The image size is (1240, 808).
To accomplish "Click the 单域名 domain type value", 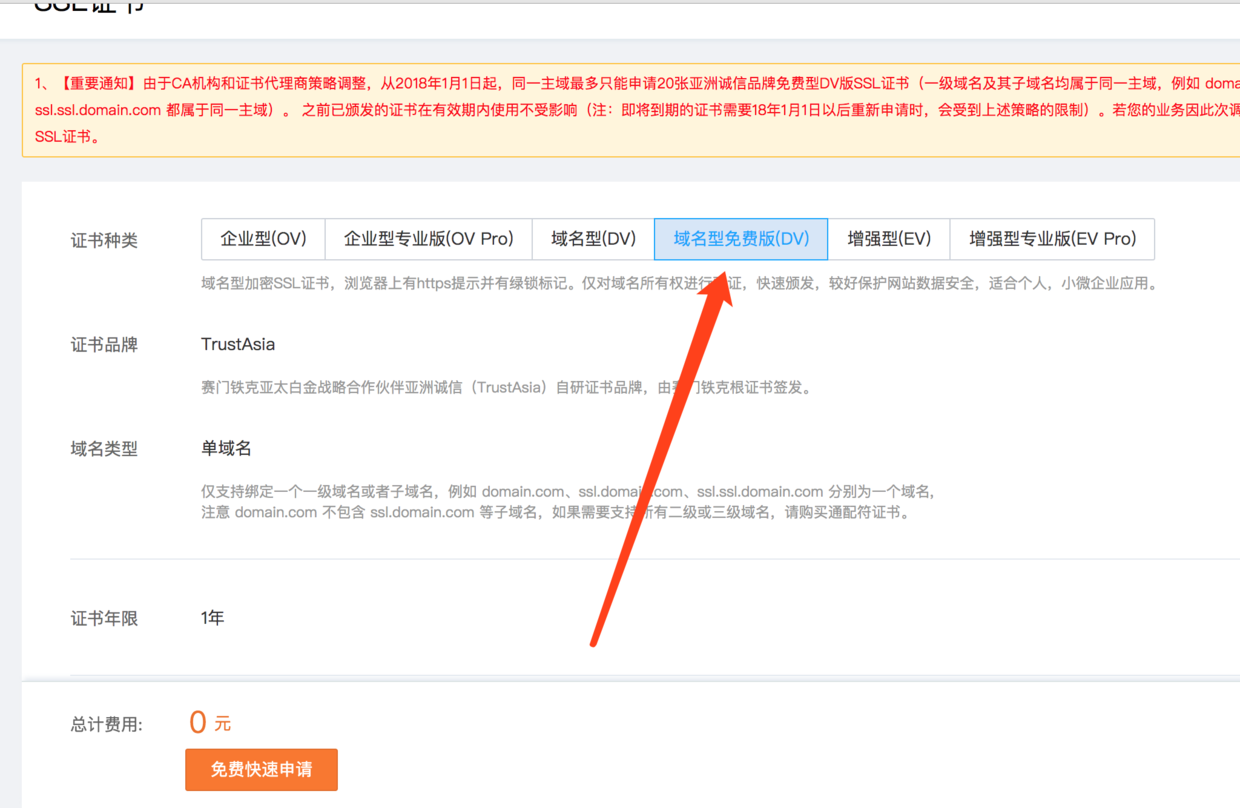I will [226, 449].
